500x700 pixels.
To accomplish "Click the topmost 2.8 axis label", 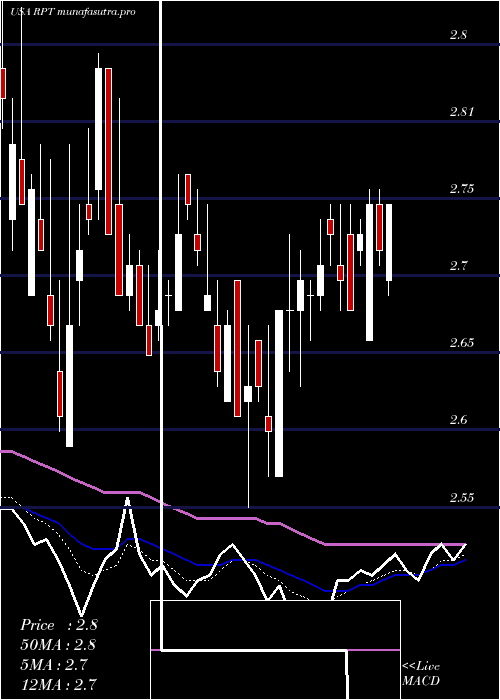I will point(458,34).
